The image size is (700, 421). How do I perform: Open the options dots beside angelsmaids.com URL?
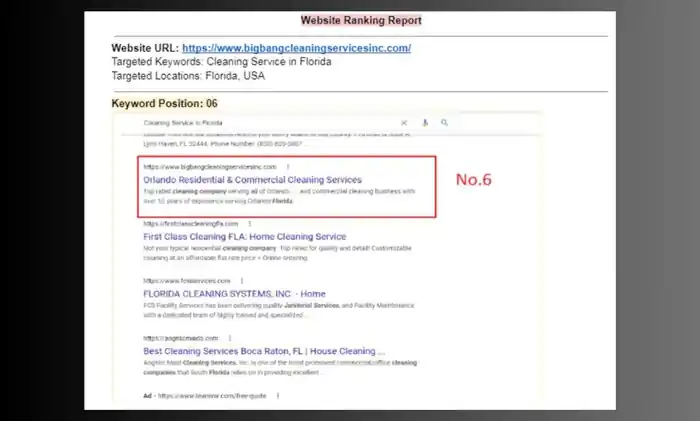[x=230, y=338]
